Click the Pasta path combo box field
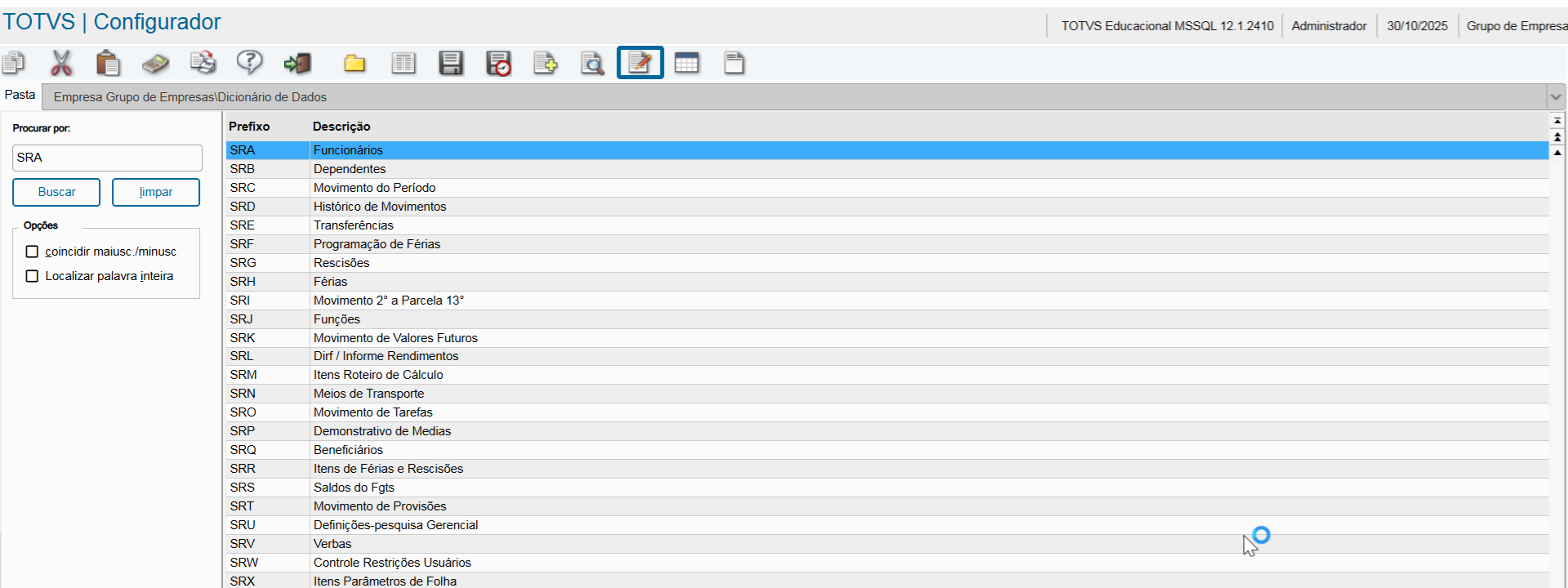Viewport: 1568px width, 588px height. (x=794, y=96)
